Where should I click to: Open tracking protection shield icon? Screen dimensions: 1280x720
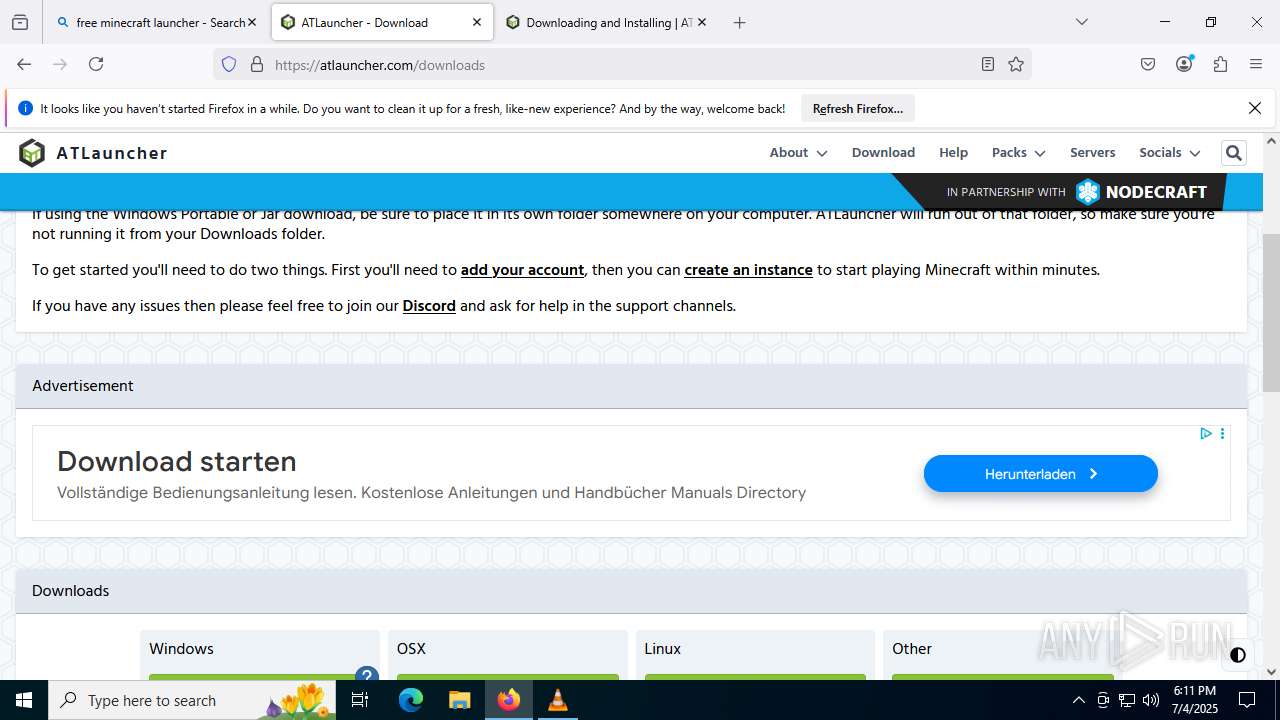(229, 64)
